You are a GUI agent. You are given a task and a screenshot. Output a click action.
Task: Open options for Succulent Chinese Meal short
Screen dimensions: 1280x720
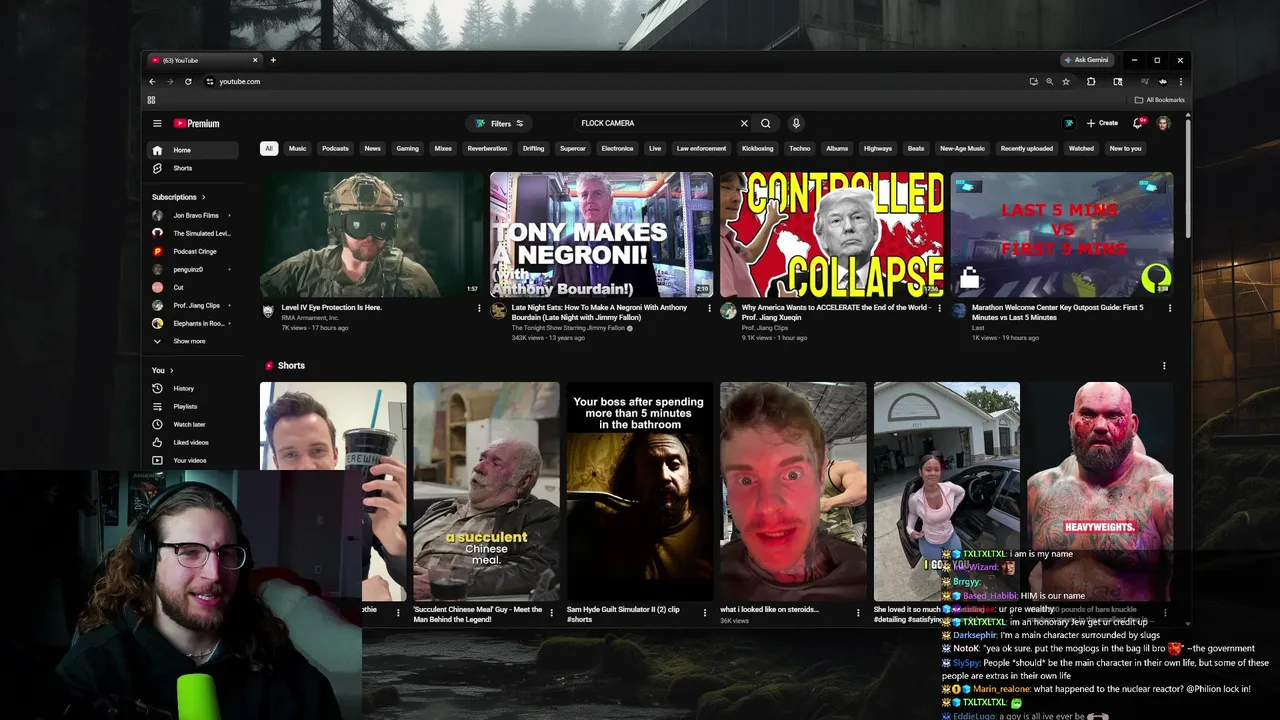551,613
